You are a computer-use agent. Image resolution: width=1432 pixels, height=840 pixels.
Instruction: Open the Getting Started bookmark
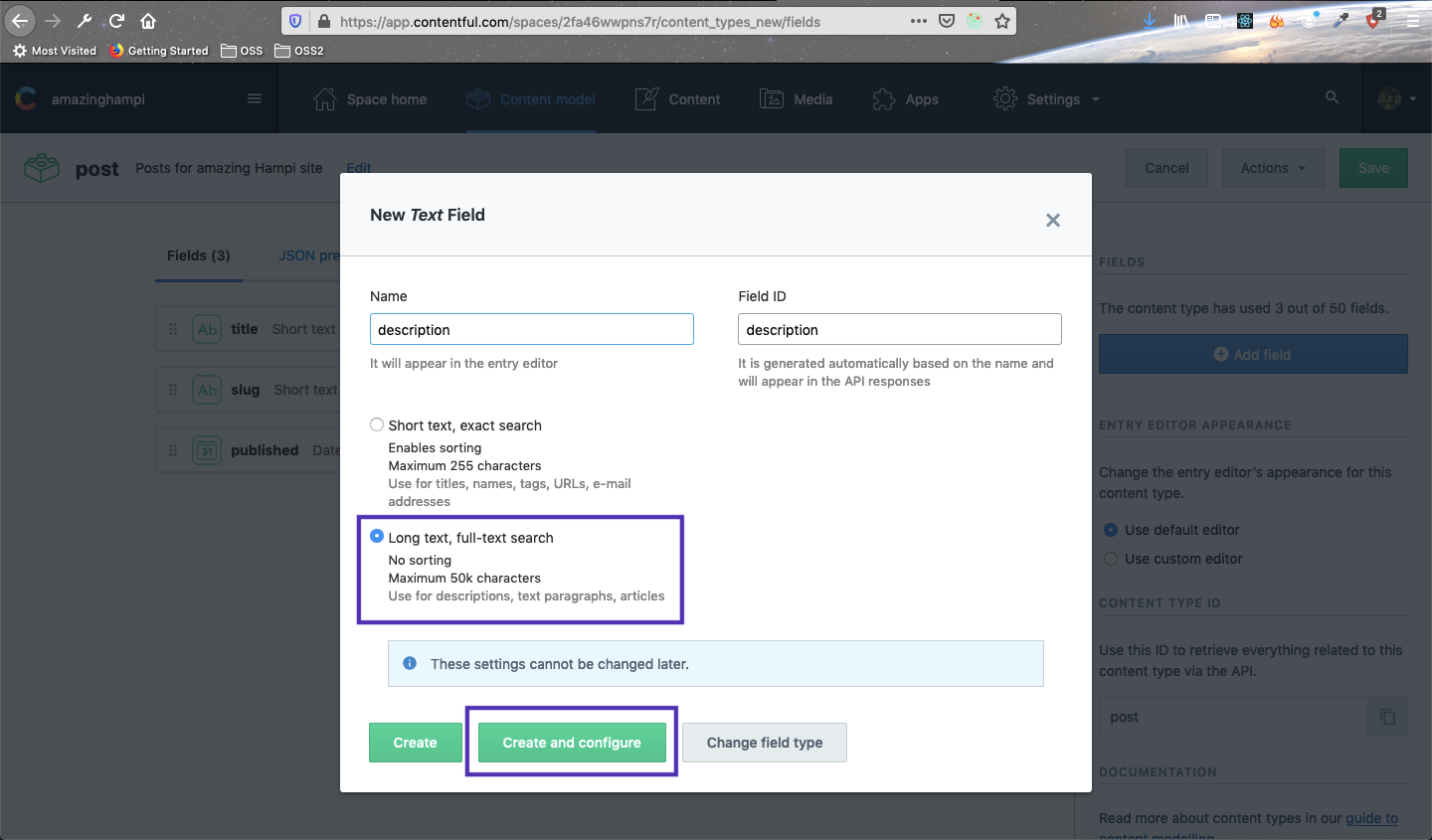pos(159,51)
